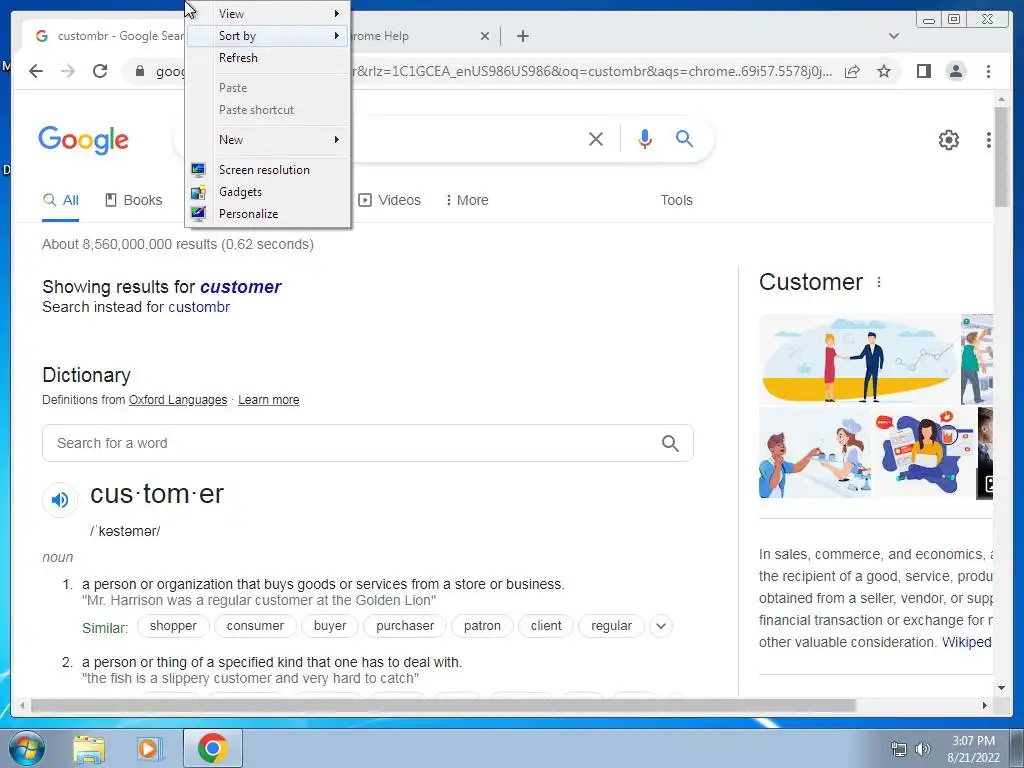
Task: Expand more similar words chevron
Action: point(661,626)
